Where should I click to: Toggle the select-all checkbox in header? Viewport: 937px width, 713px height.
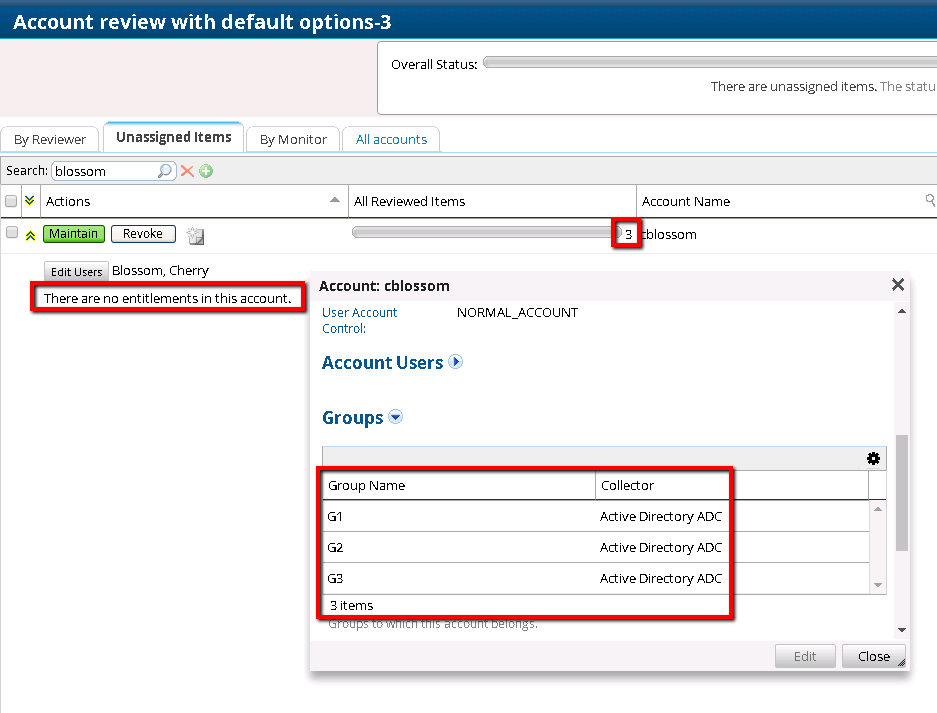tap(11, 201)
